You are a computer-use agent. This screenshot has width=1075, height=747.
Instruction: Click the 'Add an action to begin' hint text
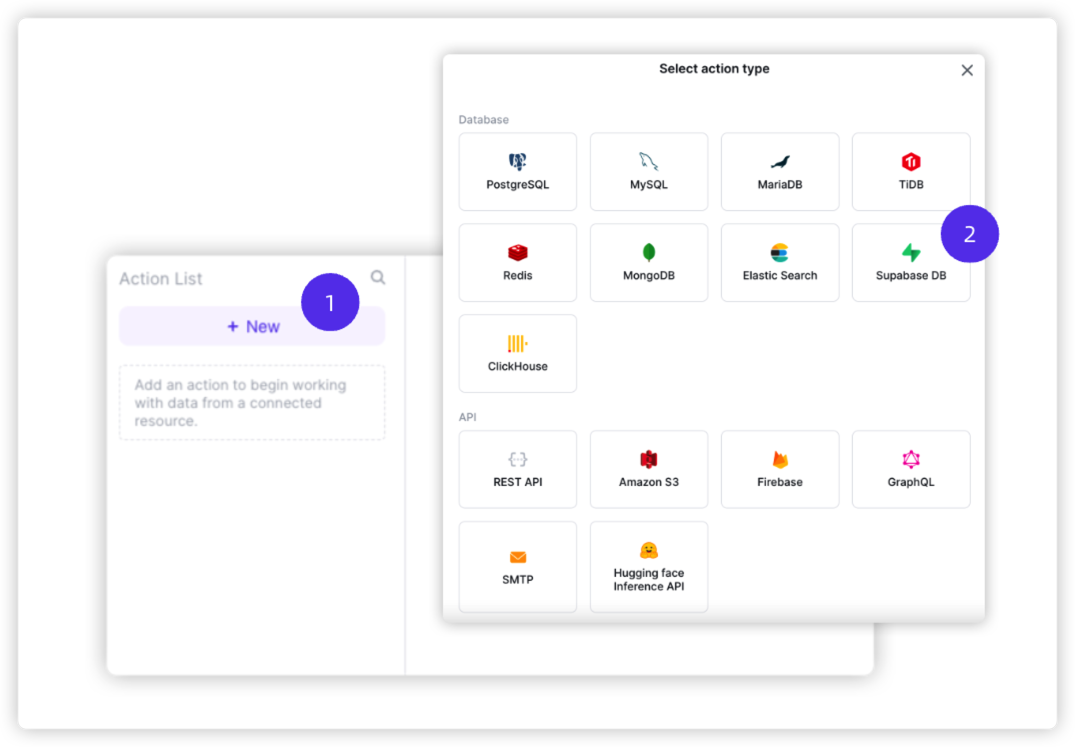point(241,403)
